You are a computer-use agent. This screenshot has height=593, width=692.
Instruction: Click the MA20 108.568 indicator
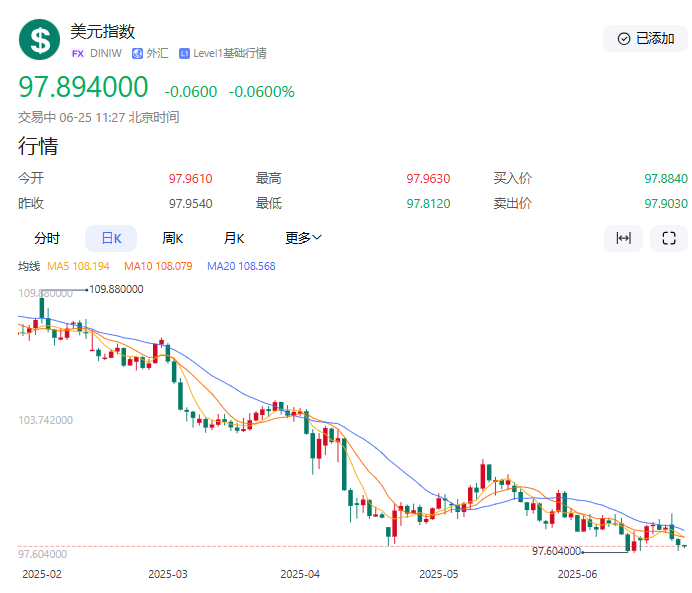[241, 266]
